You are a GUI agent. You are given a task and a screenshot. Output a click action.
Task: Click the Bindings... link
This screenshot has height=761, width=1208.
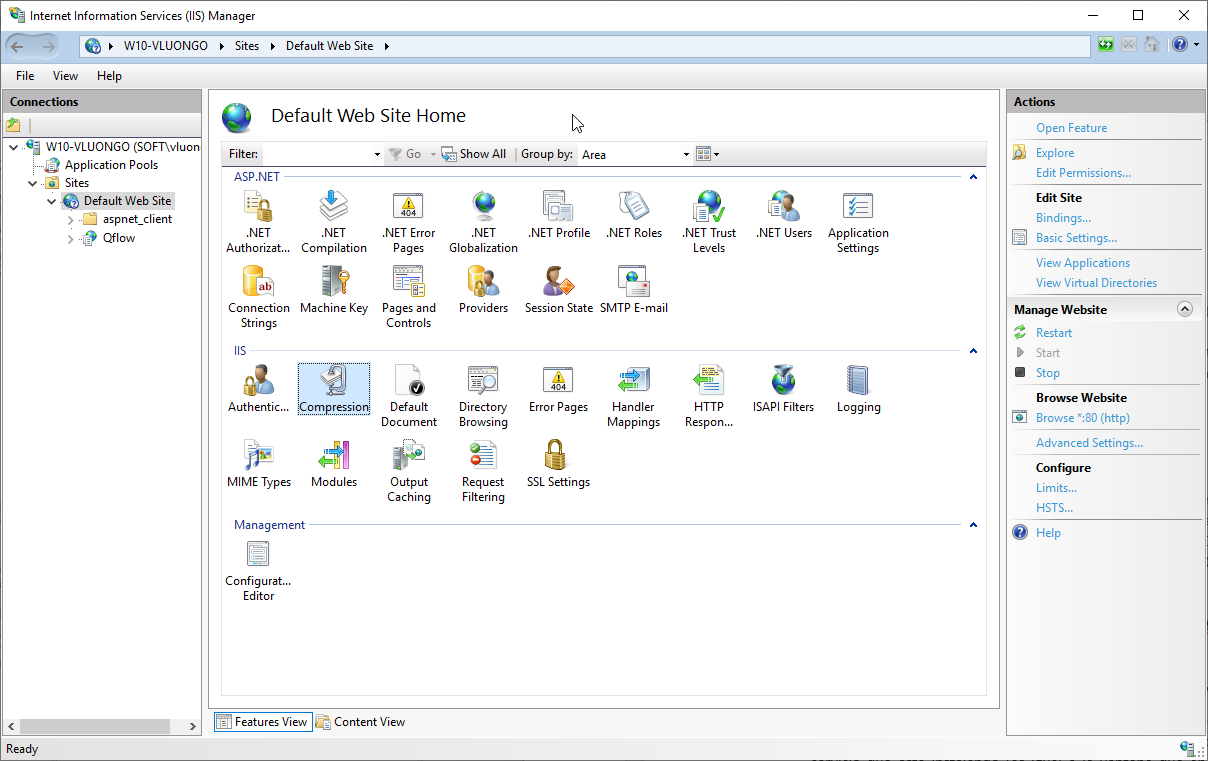coord(1063,218)
